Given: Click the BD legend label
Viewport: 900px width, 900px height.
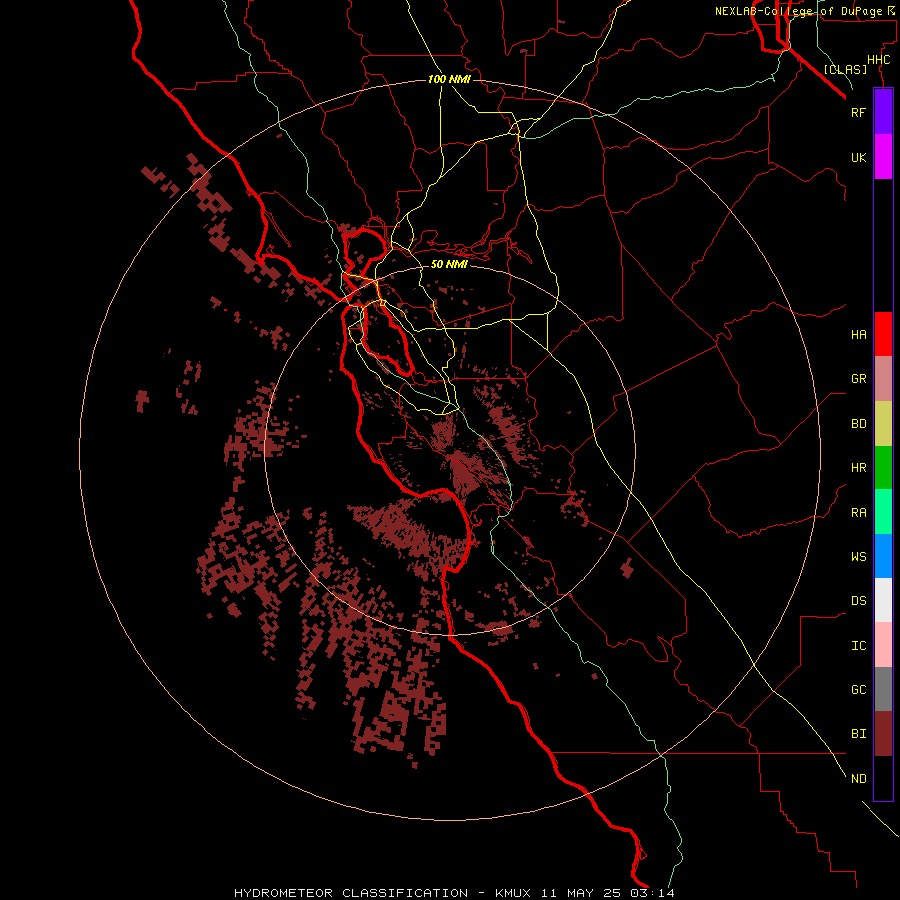Looking at the screenshot, I should tap(858, 424).
